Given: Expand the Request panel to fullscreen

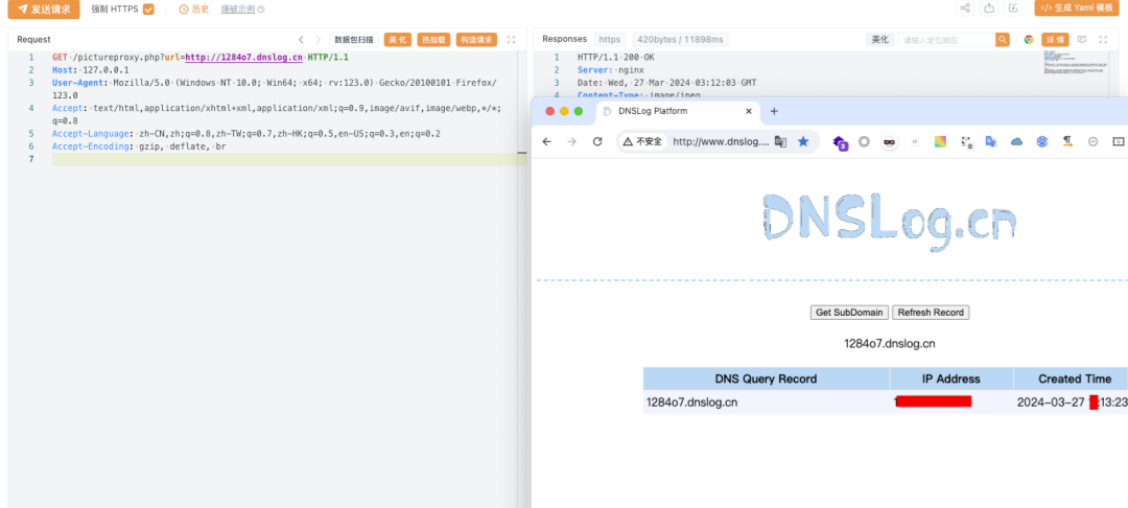Looking at the screenshot, I should [511, 40].
